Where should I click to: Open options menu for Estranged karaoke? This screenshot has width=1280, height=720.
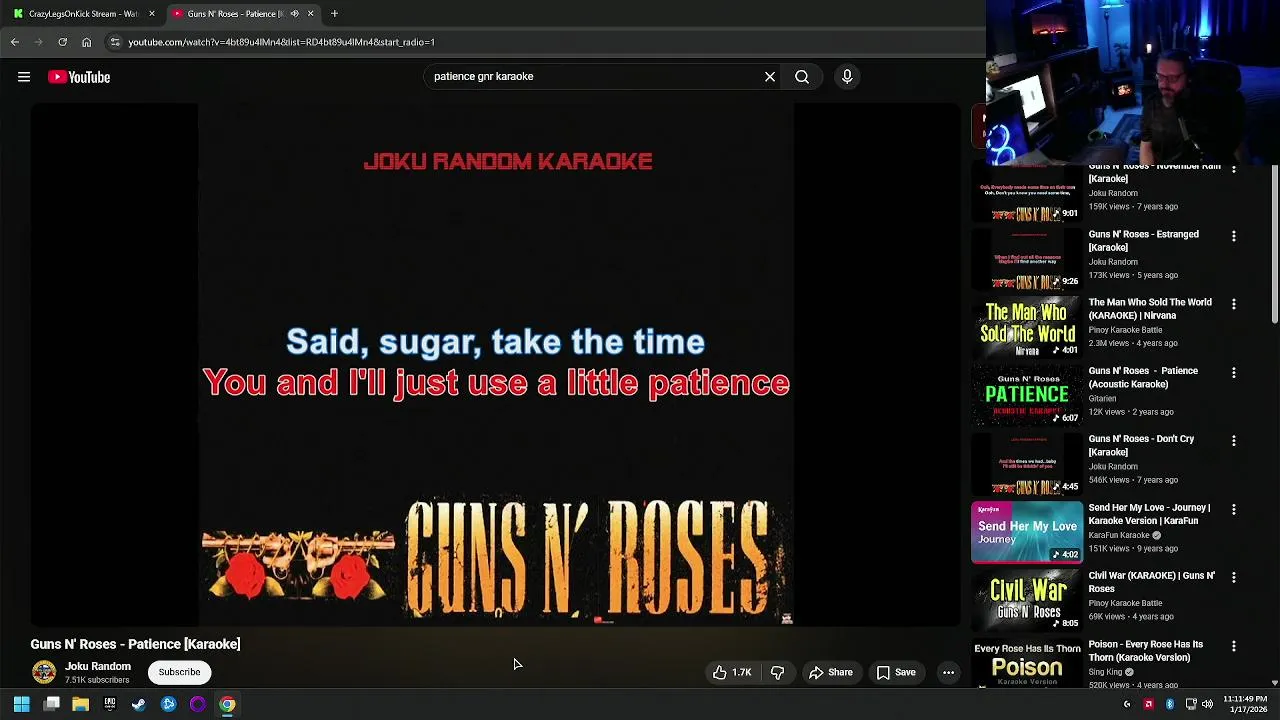click(1233, 236)
